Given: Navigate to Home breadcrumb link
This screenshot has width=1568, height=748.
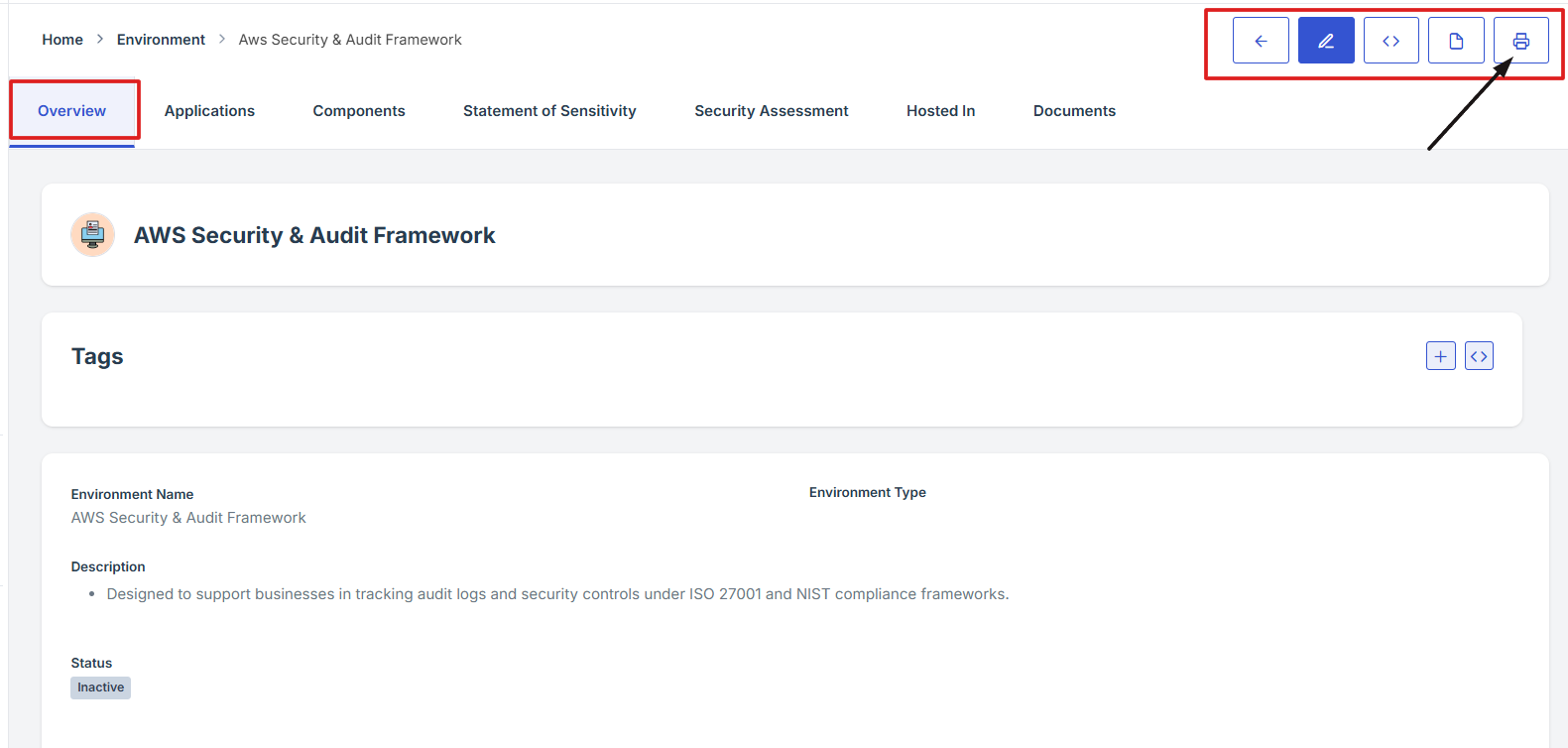Looking at the screenshot, I should (x=62, y=40).
